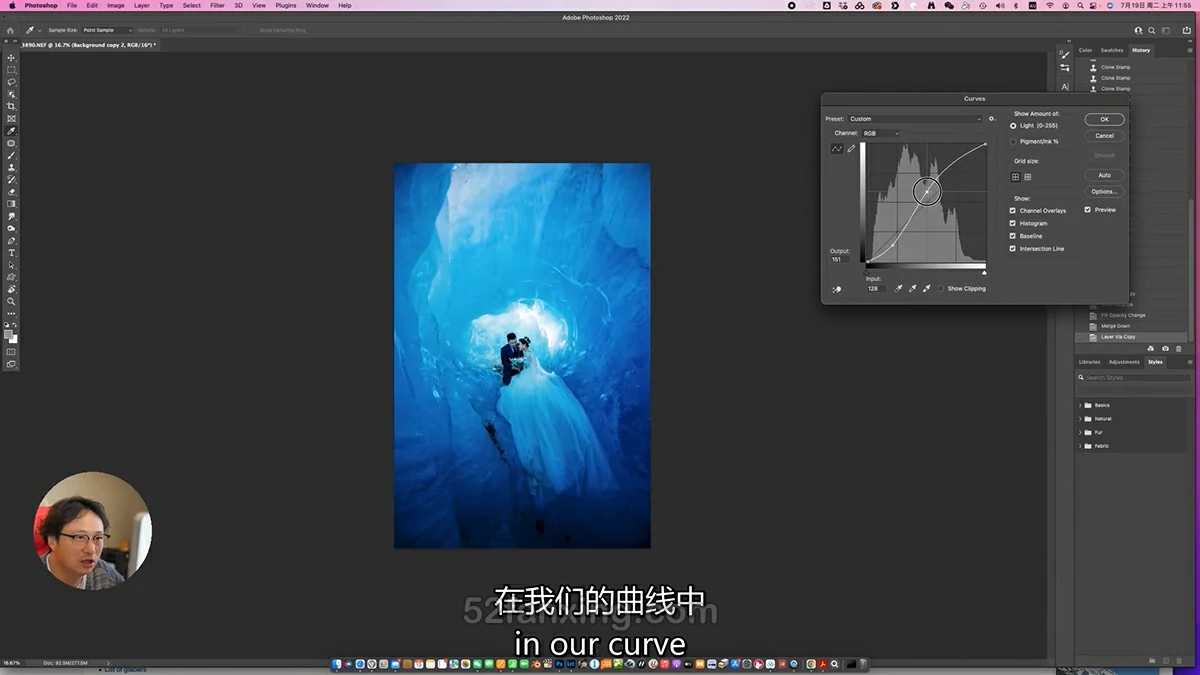1200x675 pixels.
Task: Select the Zoom tool
Action: (x=12, y=301)
